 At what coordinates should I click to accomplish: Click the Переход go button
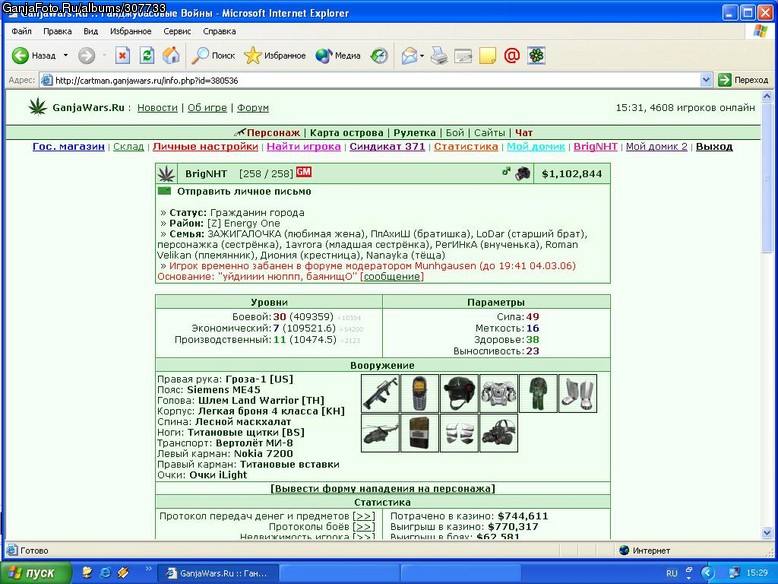point(743,80)
